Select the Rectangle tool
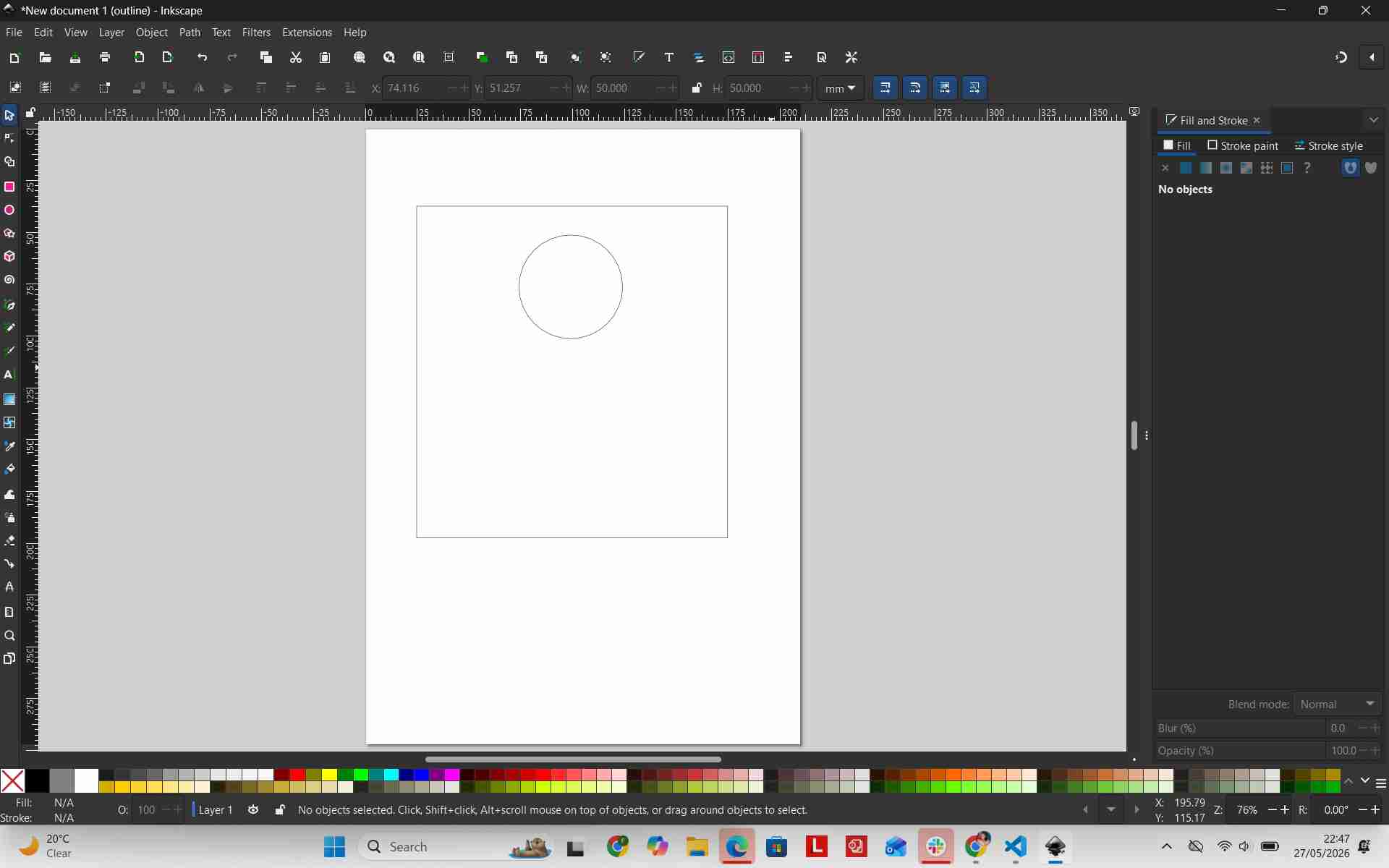The image size is (1389, 868). (x=9, y=187)
